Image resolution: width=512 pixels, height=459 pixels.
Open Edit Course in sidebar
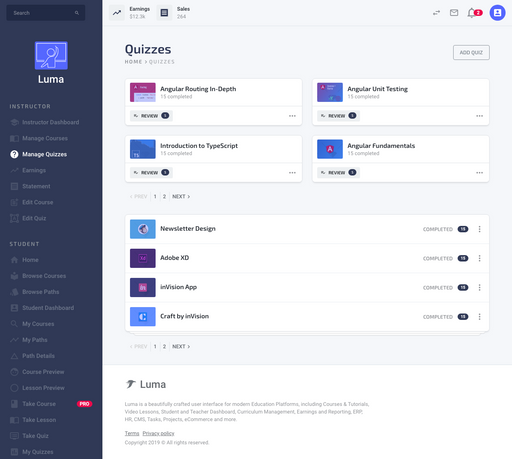click(37, 202)
